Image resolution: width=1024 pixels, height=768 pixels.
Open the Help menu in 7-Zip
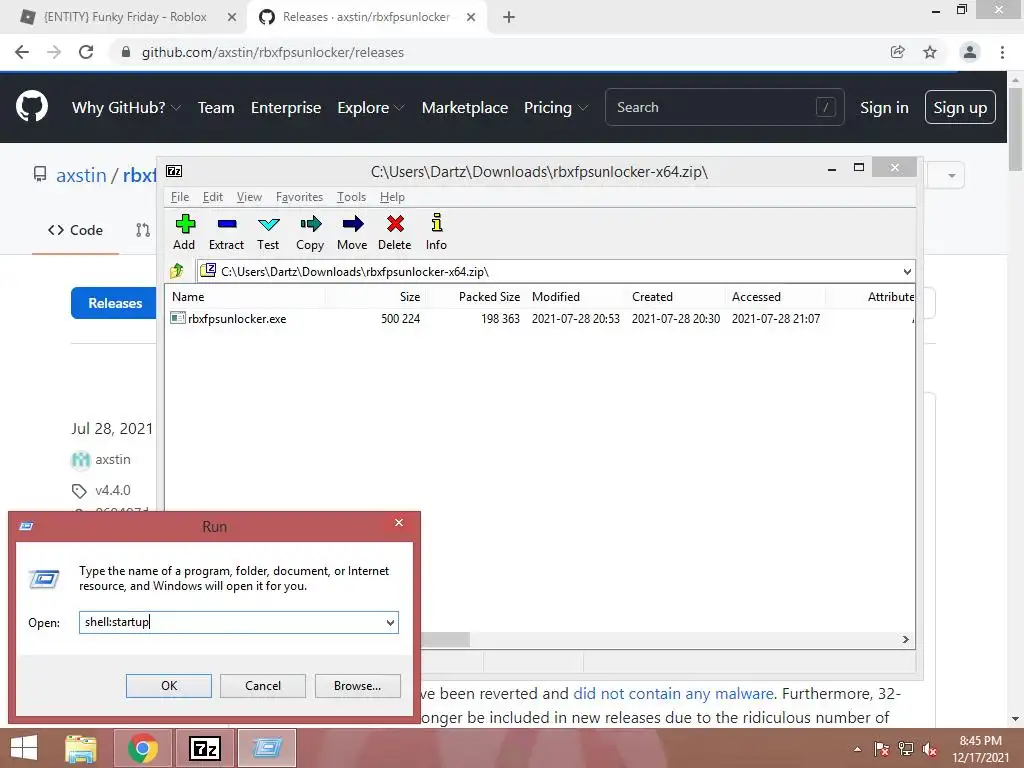point(392,197)
